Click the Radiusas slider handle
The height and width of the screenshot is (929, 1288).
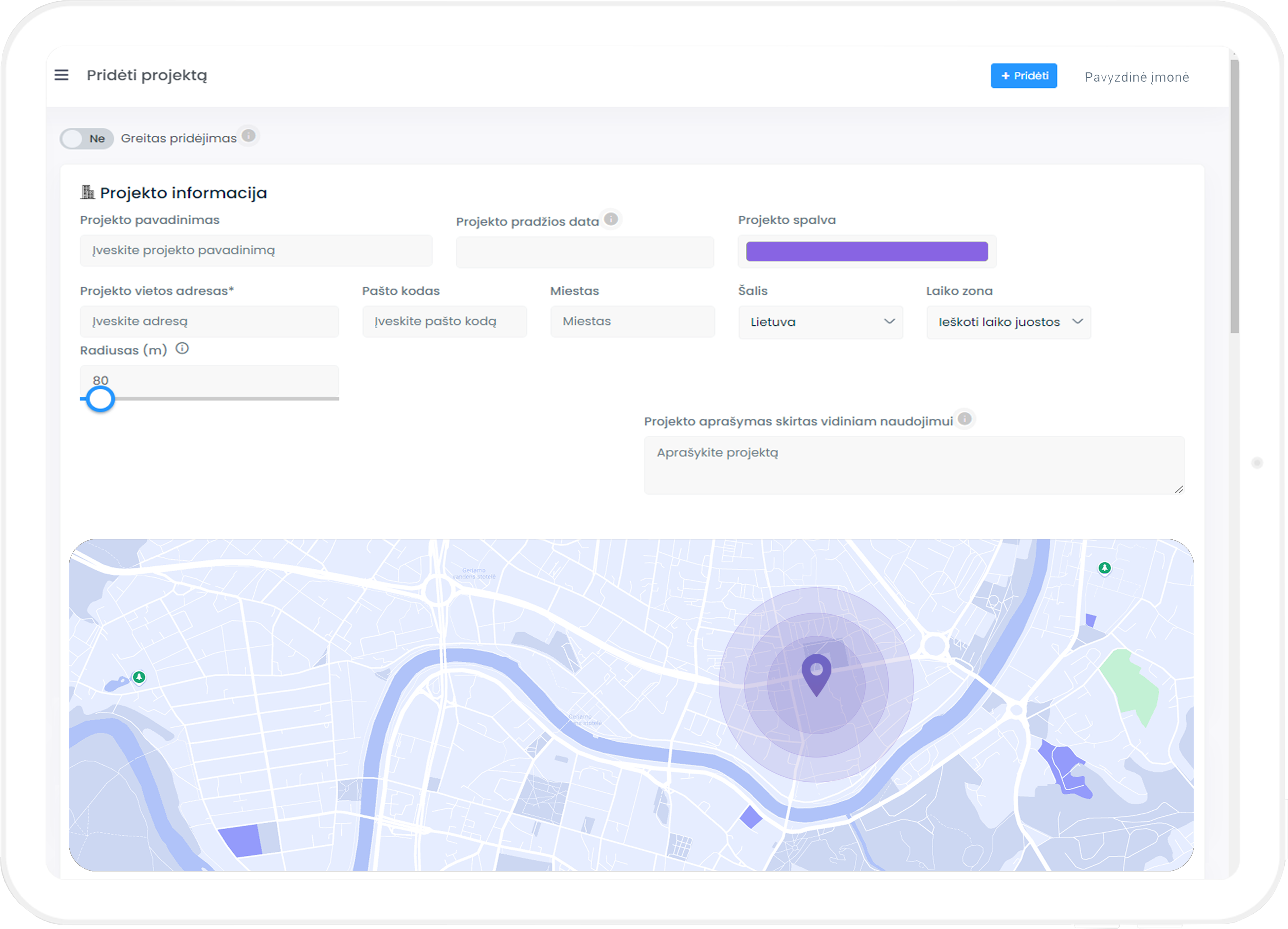(101, 399)
